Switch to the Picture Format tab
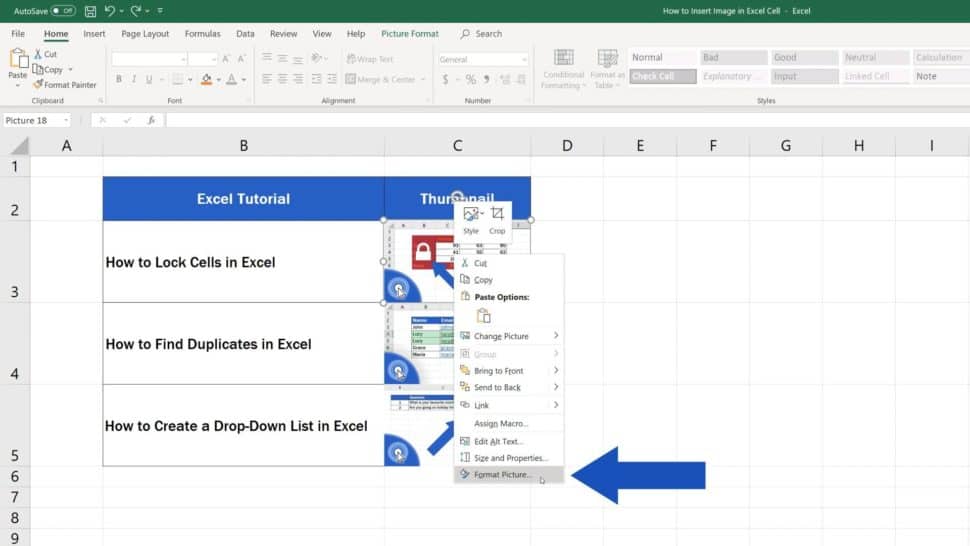Image resolution: width=970 pixels, height=546 pixels. [x=409, y=34]
